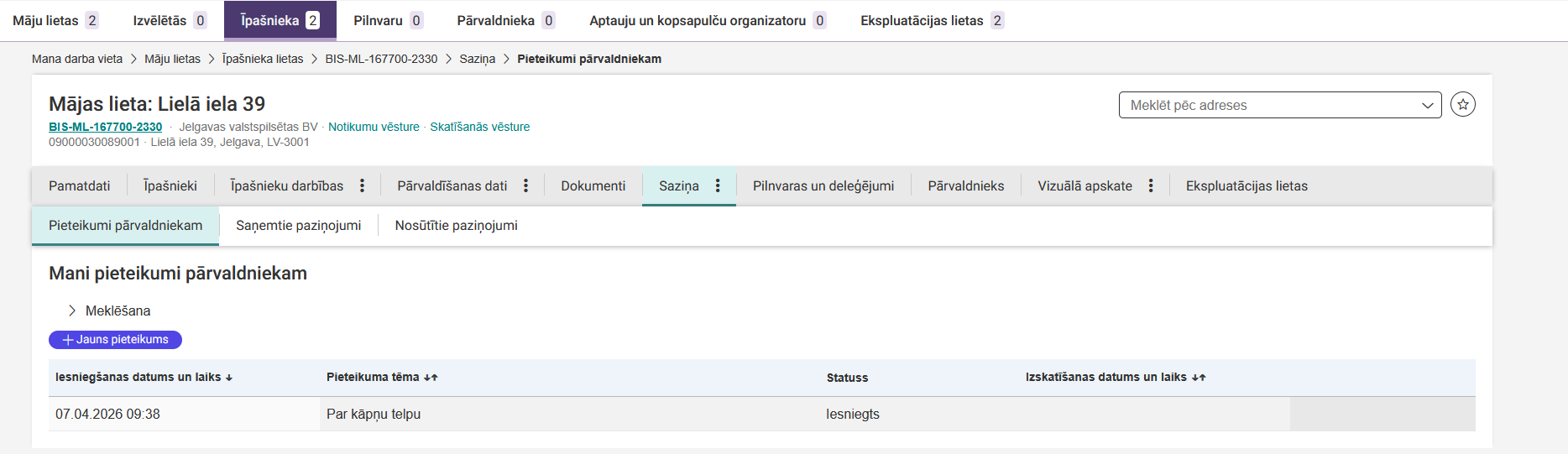
Task: Switch to the Māju lietas tab
Action: coord(55,20)
